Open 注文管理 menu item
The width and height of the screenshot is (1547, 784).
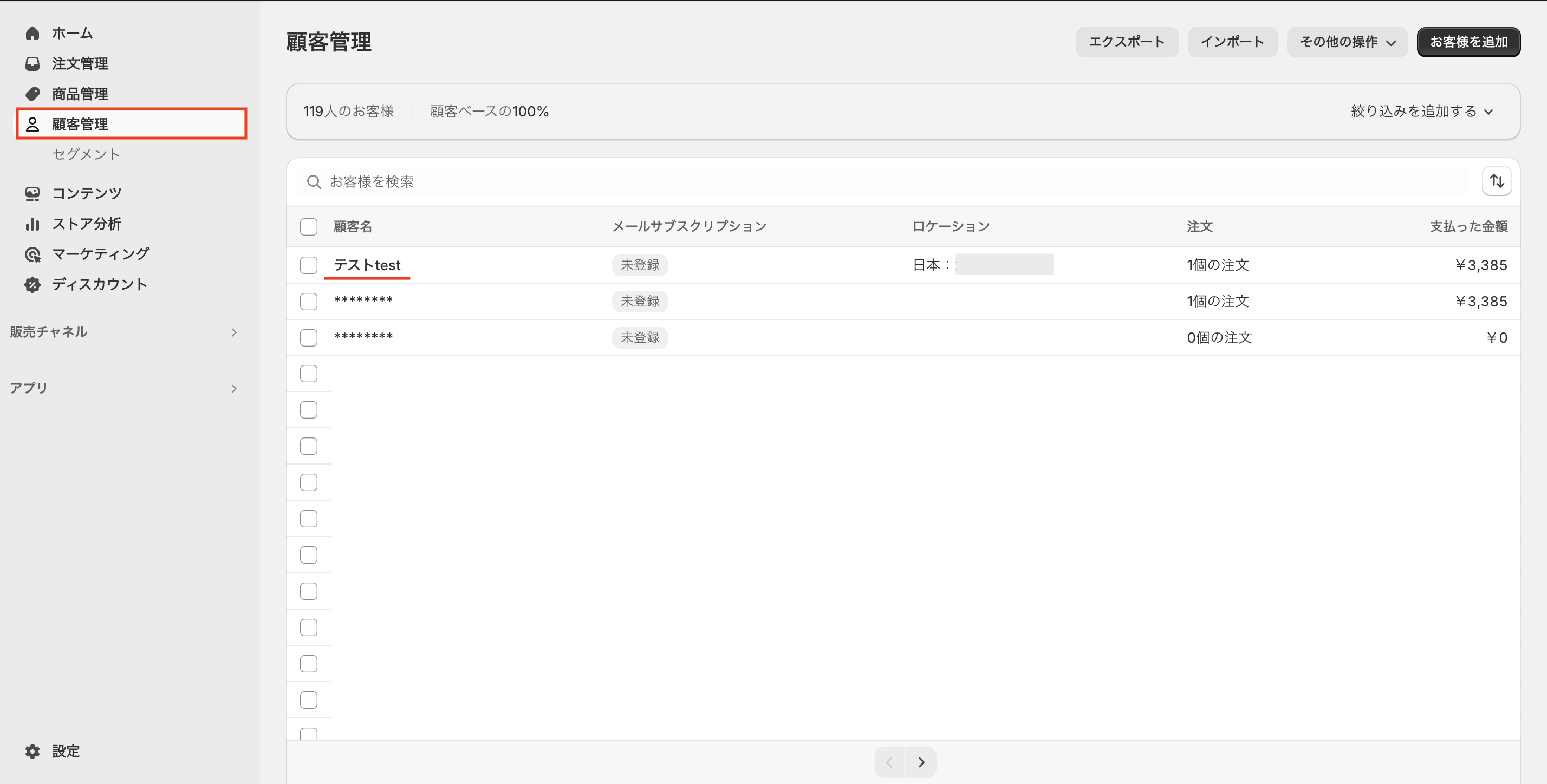[80, 64]
